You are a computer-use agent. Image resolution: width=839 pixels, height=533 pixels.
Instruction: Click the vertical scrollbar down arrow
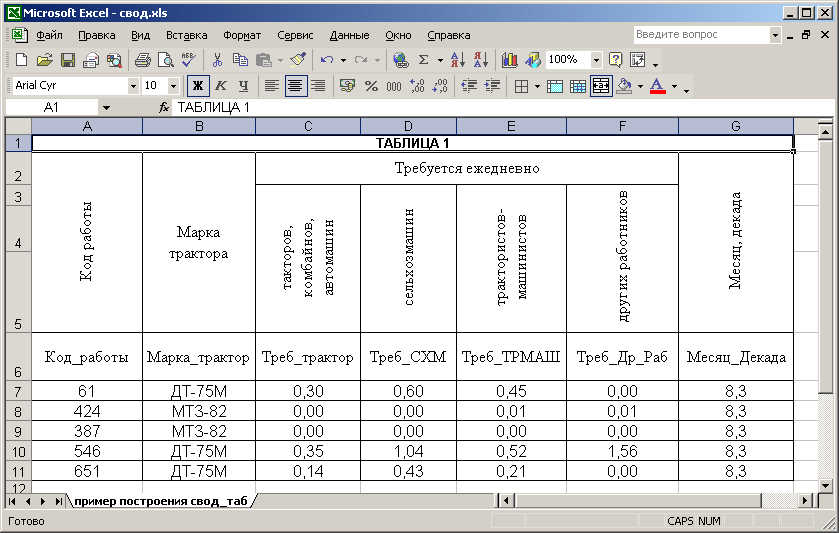click(825, 486)
